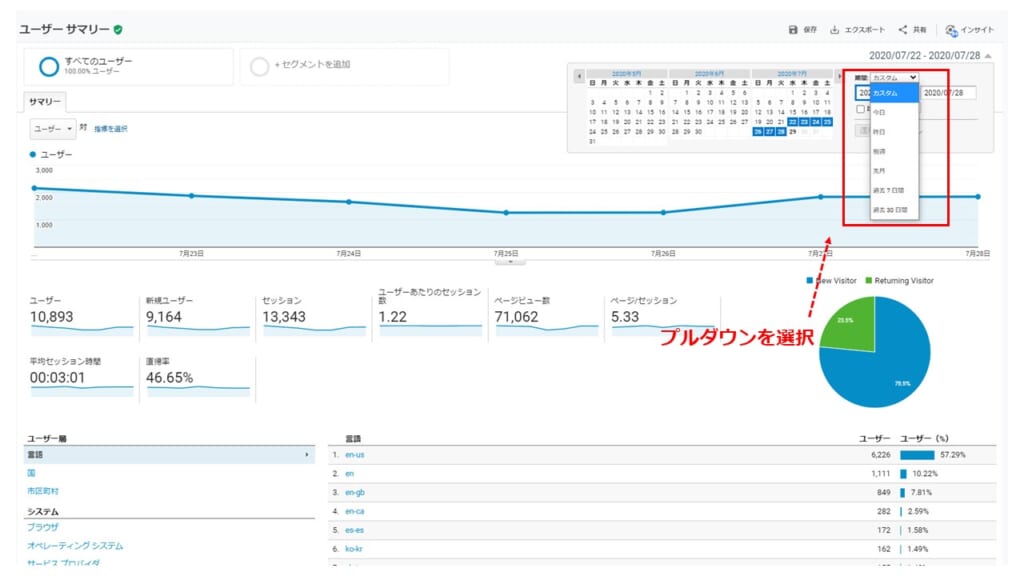
Task: Select 今日 in the period list
Action: [x=893, y=112]
